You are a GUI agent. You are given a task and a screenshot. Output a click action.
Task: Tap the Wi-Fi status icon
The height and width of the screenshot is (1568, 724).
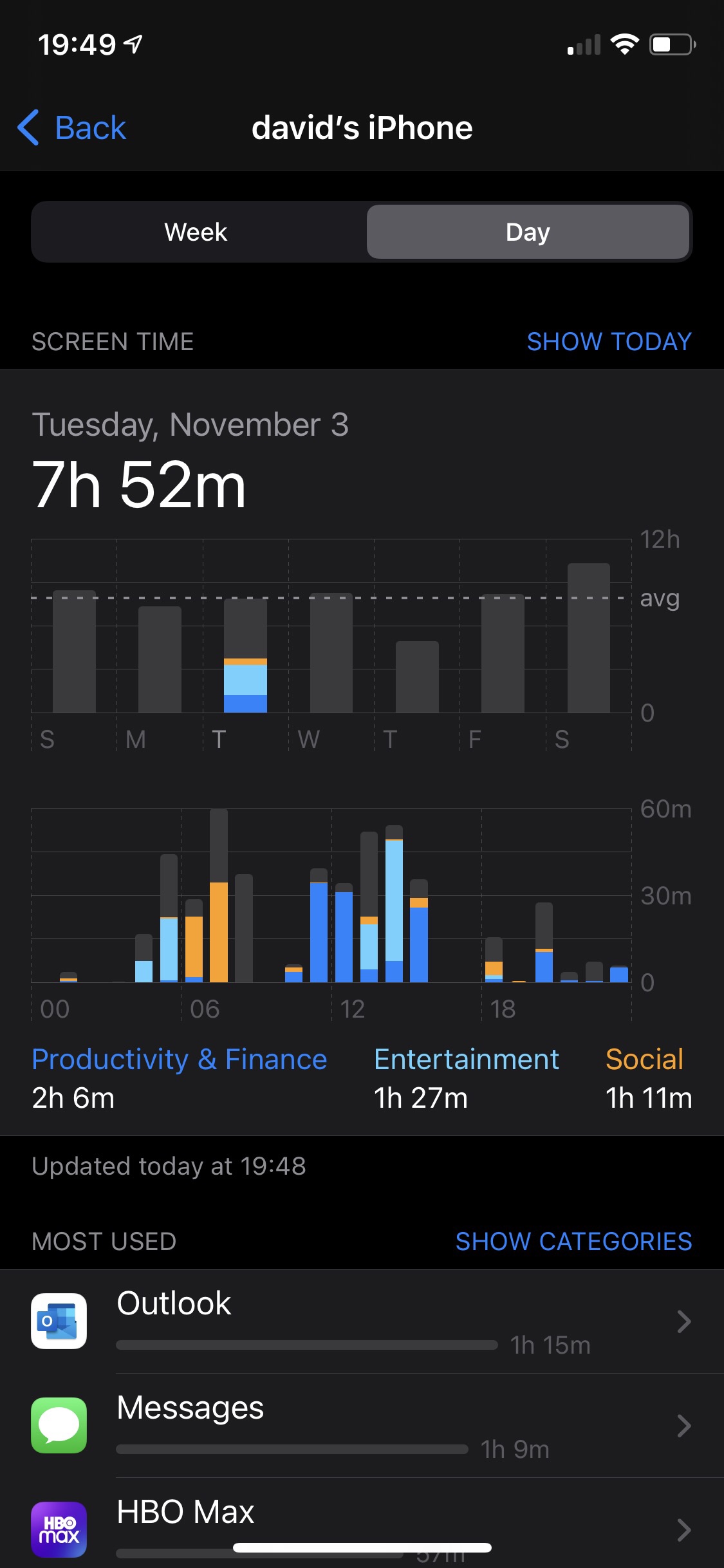click(x=624, y=44)
